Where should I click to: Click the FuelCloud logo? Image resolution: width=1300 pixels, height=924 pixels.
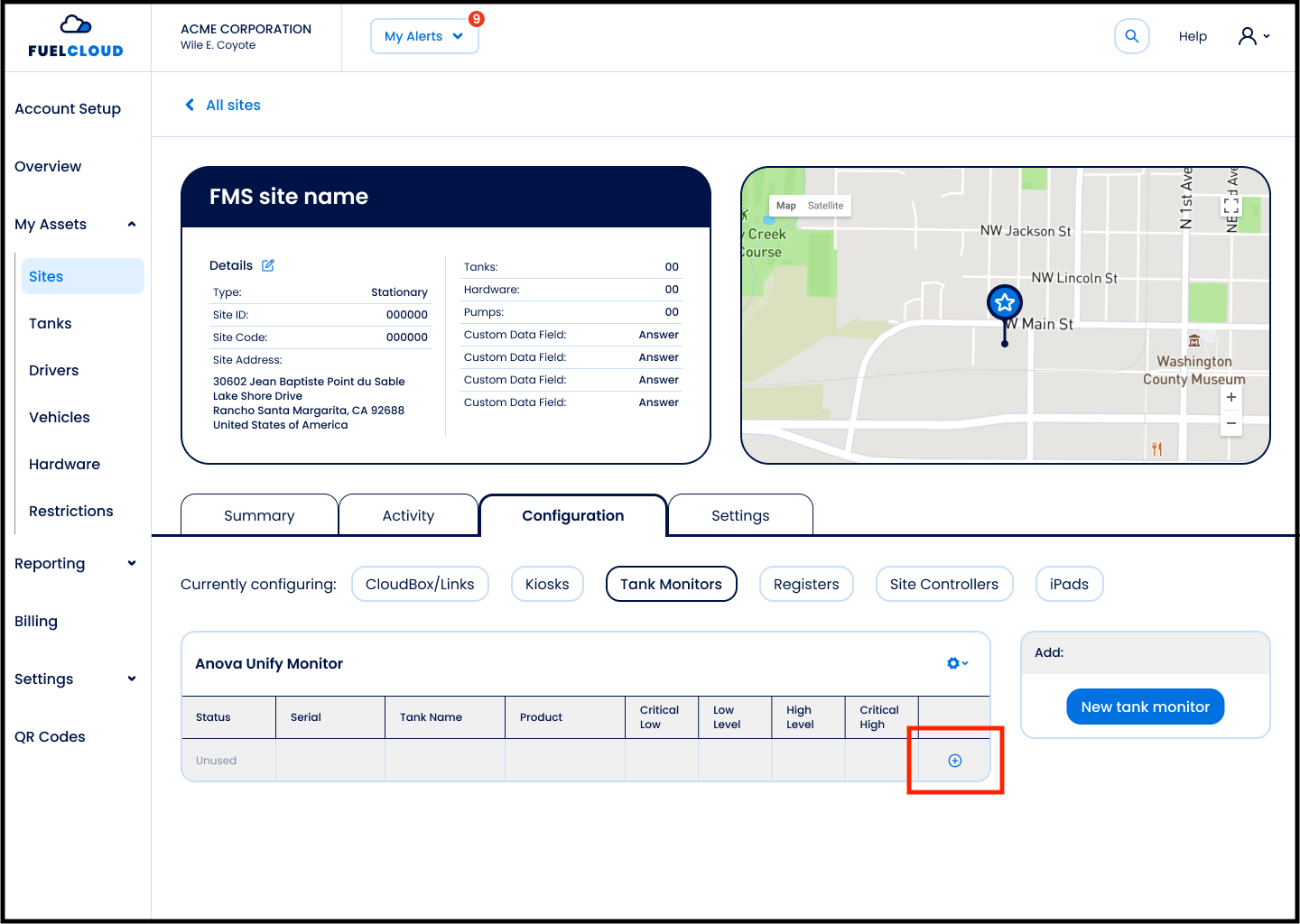(x=76, y=37)
